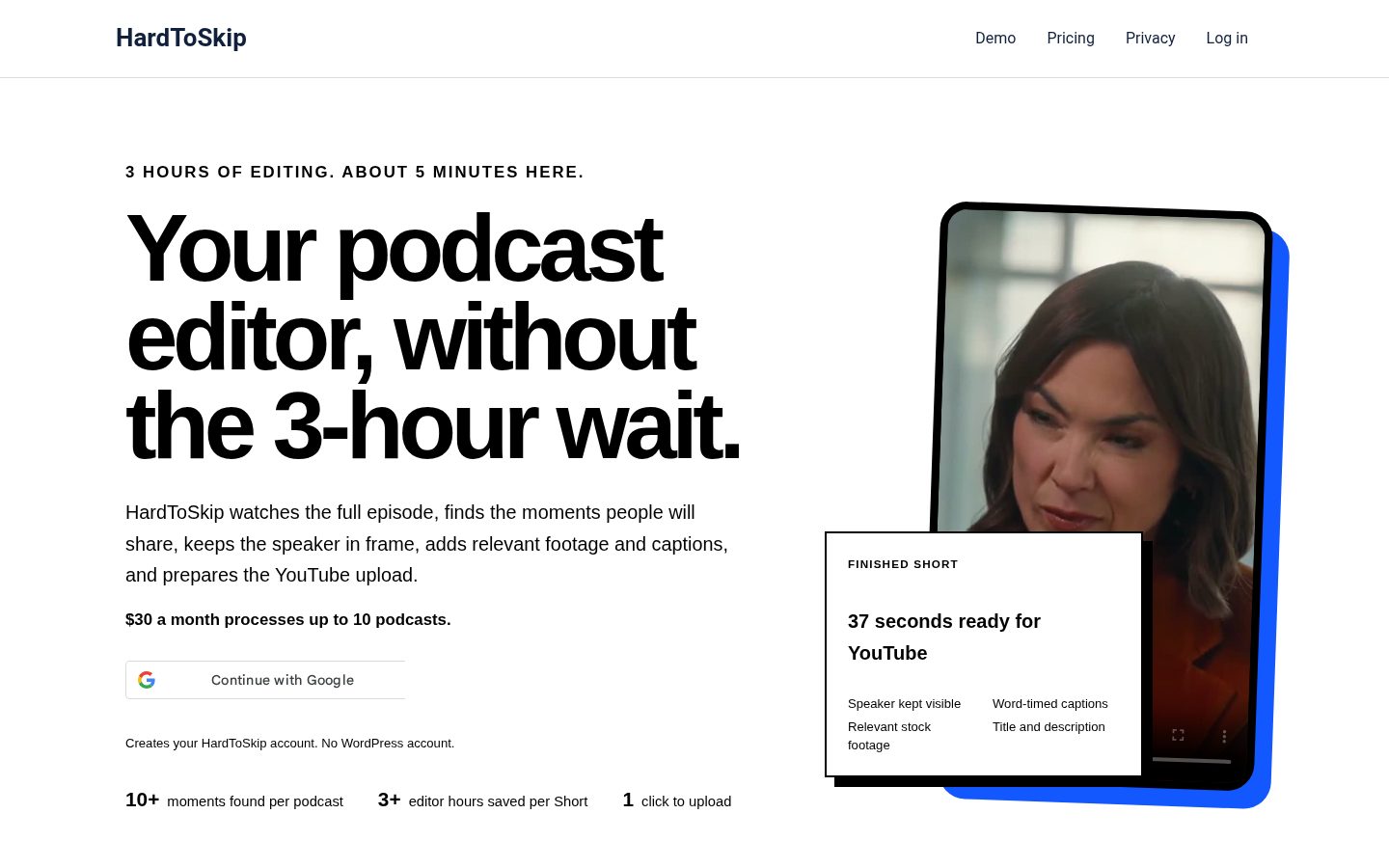The width and height of the screenshot is (1389, 868).
Task: Select the 'Your podcast editor' headline
Action: [432, 337]
